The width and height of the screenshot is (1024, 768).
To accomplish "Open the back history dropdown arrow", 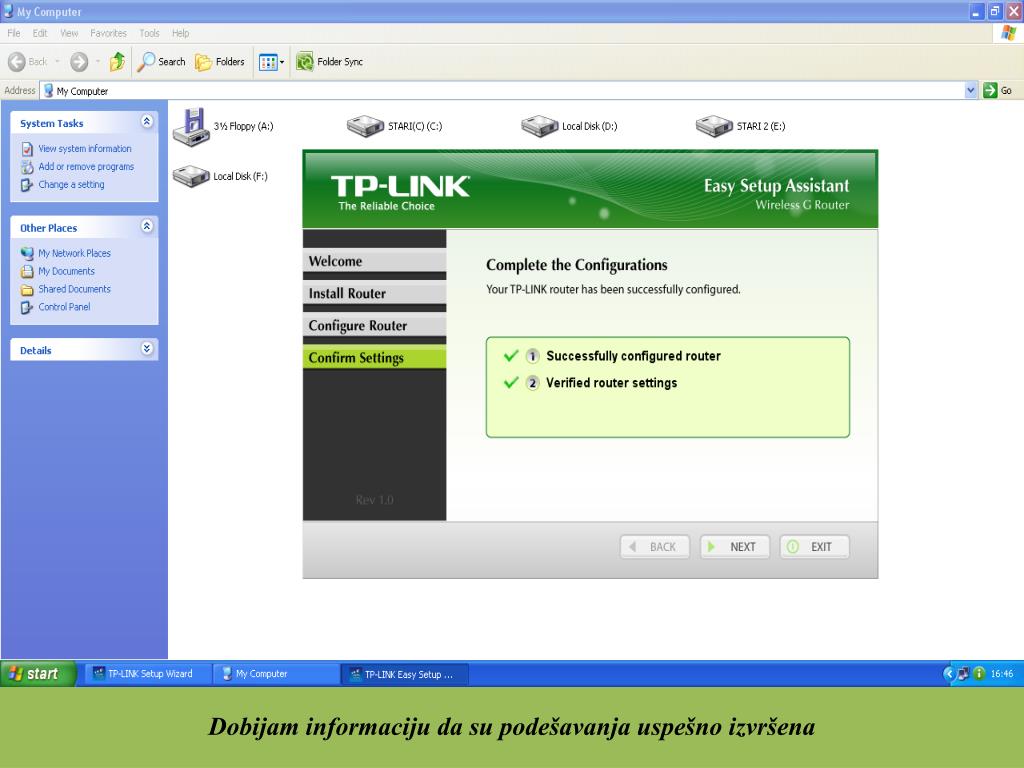I will point(57,62).
